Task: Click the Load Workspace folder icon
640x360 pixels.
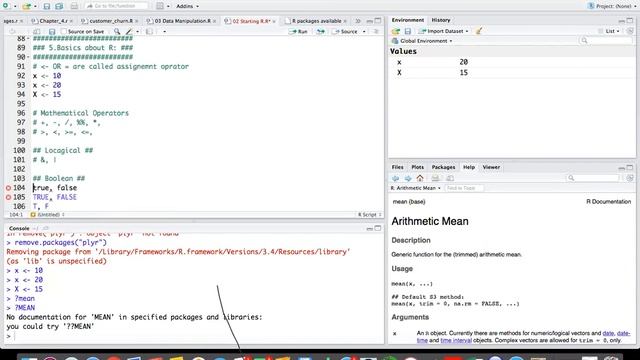Action: coord(396,31)
